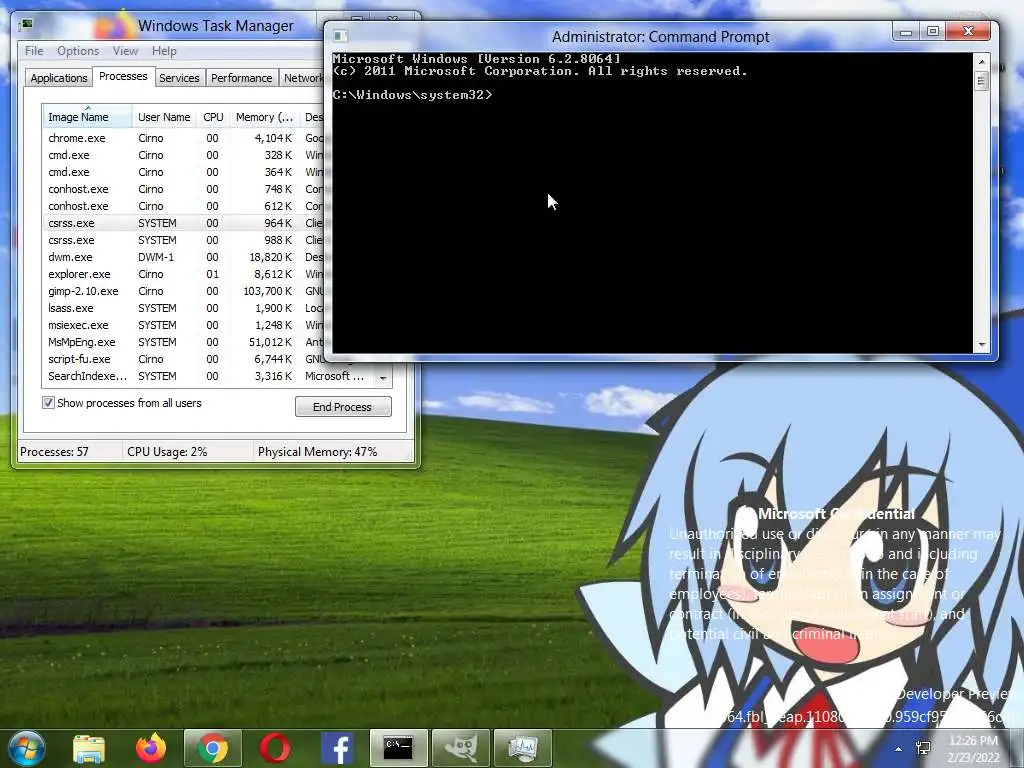Select the lsass.exe process row
1024x768 pixels.
click(x=184, y=308)
